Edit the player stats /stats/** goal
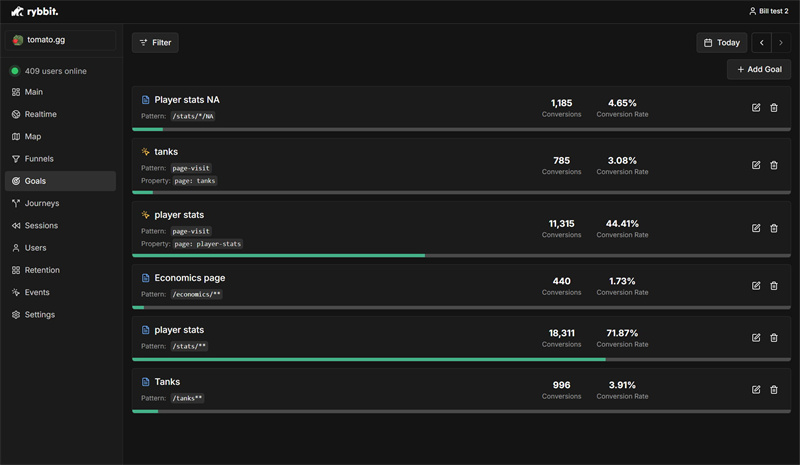 pyautogui.click(x=756, y=338)
